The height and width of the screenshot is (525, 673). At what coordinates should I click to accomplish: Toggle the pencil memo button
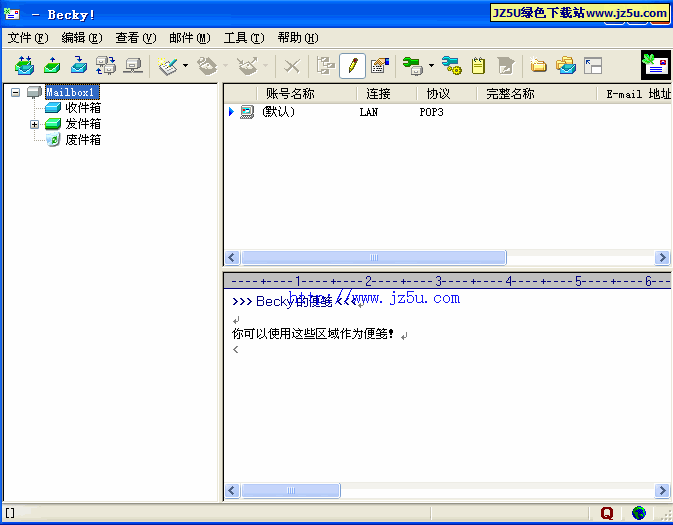tap(352, 66)
